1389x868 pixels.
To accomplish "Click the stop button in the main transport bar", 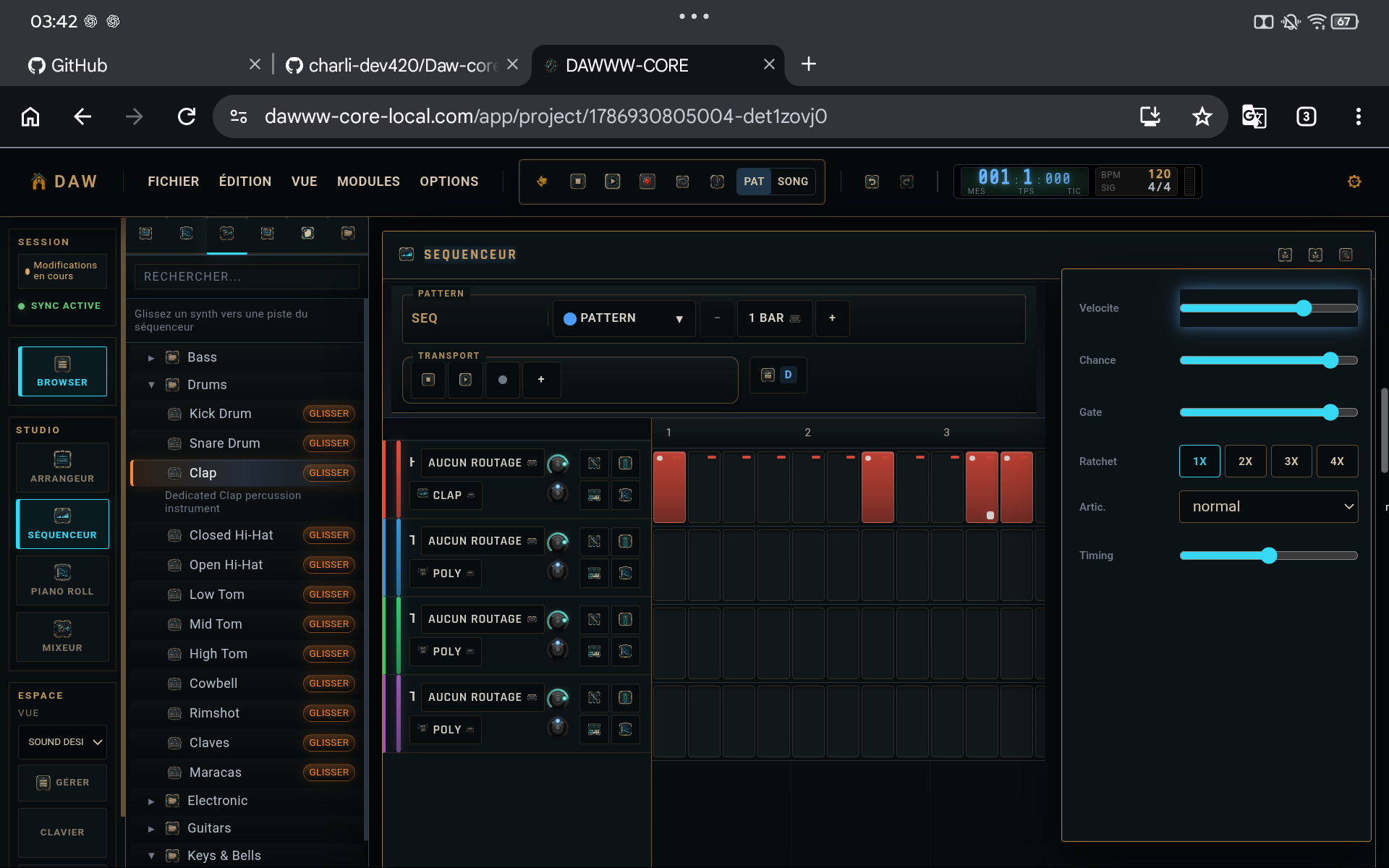I will pos(577,182).
